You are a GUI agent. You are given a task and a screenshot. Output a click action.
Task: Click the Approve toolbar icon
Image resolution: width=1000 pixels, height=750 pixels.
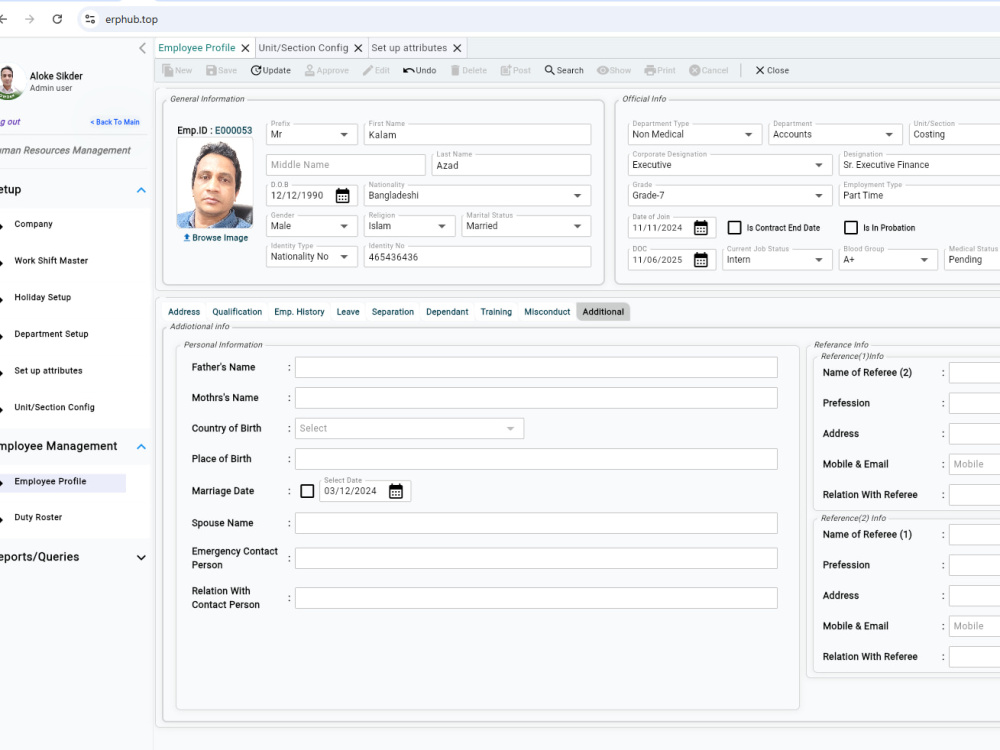pos(310,70)
